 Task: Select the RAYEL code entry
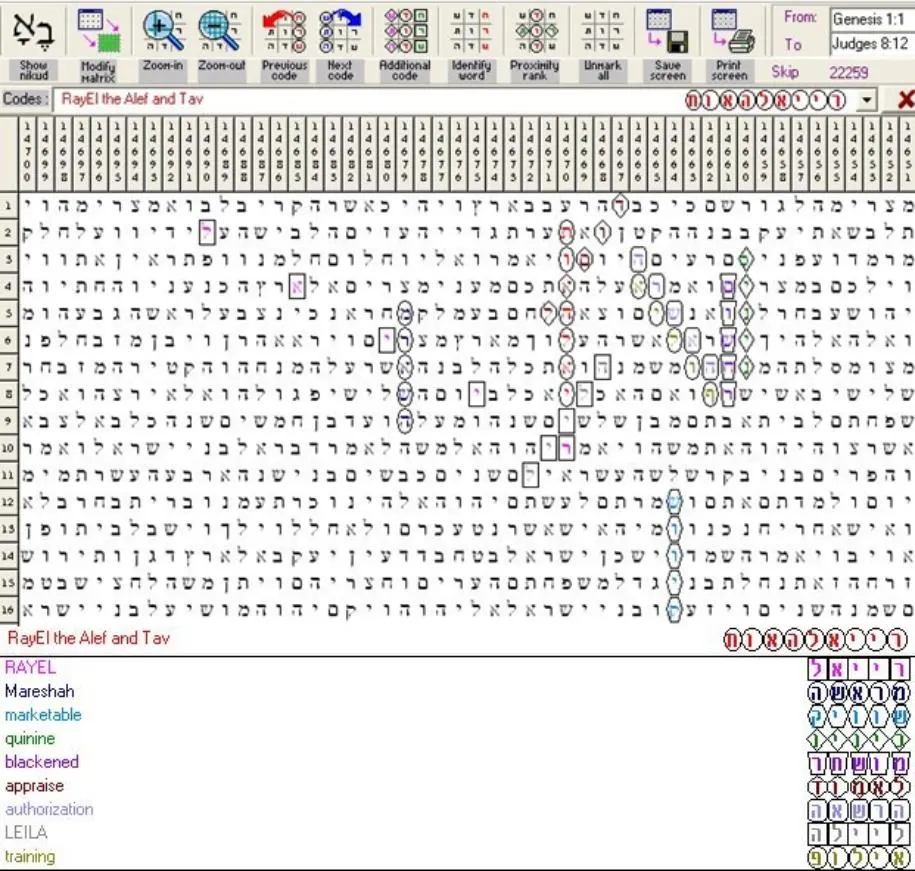30,667
